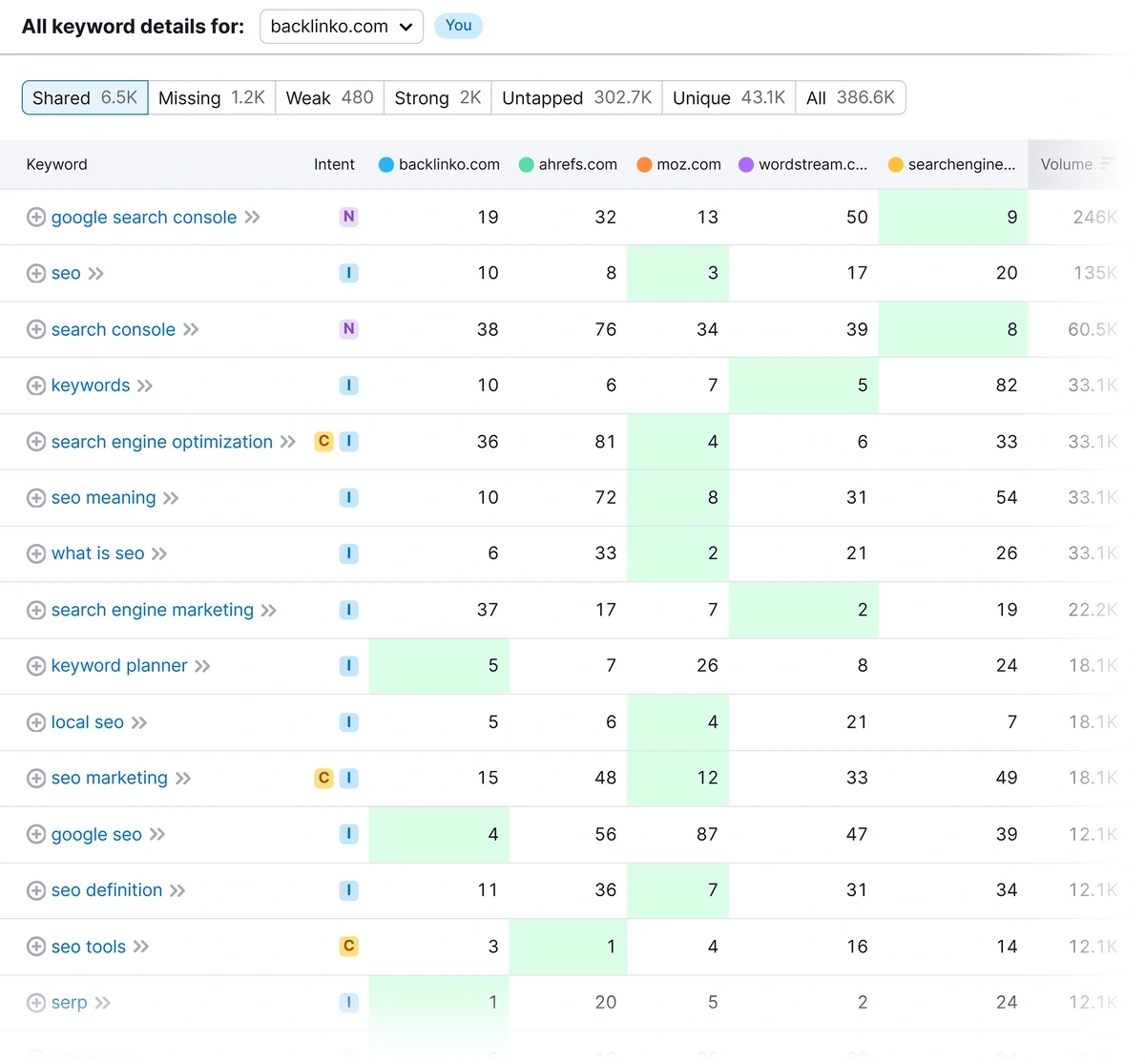Open the google search console keyword link
Viewport: 1145px width, 1064px height.
pos(144,218)
